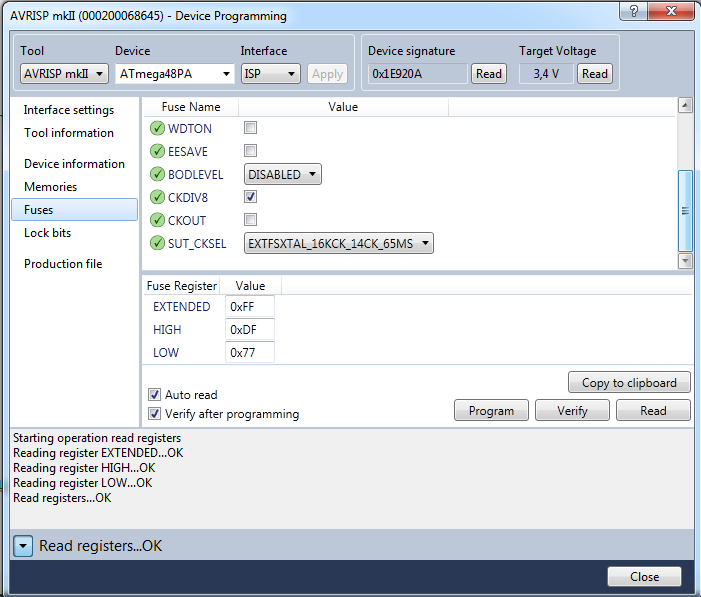Enable the EESAVE fuse checkbox
Screen dimensions: 701x597
250,151
